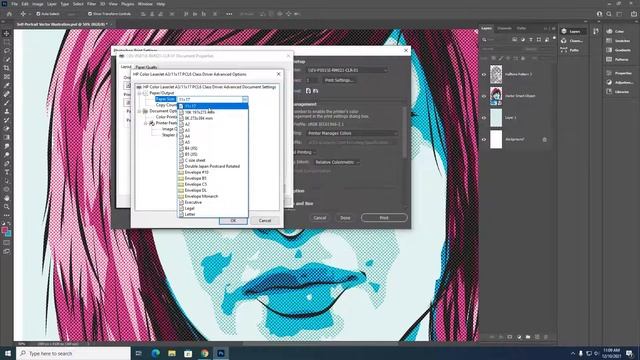The width and height of the screenshot is (640, 360).
Task: Click OK in Advanced Options dialog
Action: pos(233,220)
